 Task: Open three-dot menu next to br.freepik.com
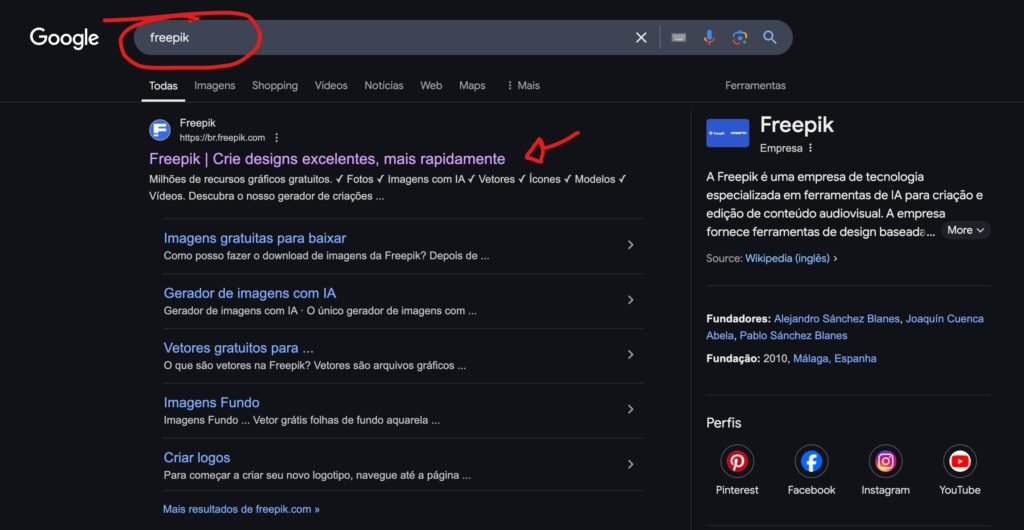click(x=276, y=138)
